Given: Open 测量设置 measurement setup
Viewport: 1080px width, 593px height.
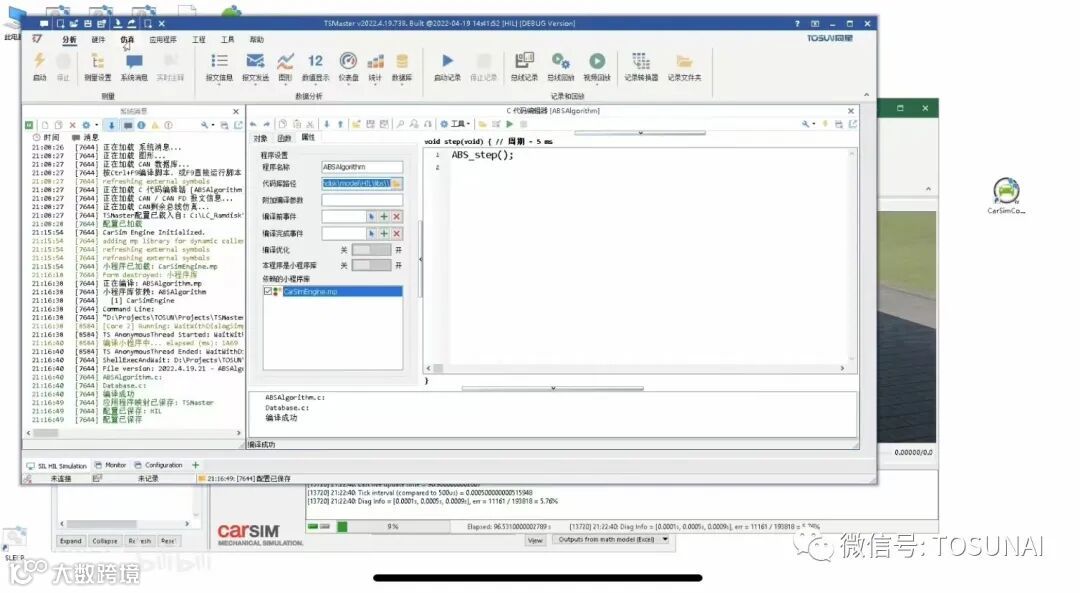Looking at the screenshot, I should pyautogui.click(x=97, y=67).
